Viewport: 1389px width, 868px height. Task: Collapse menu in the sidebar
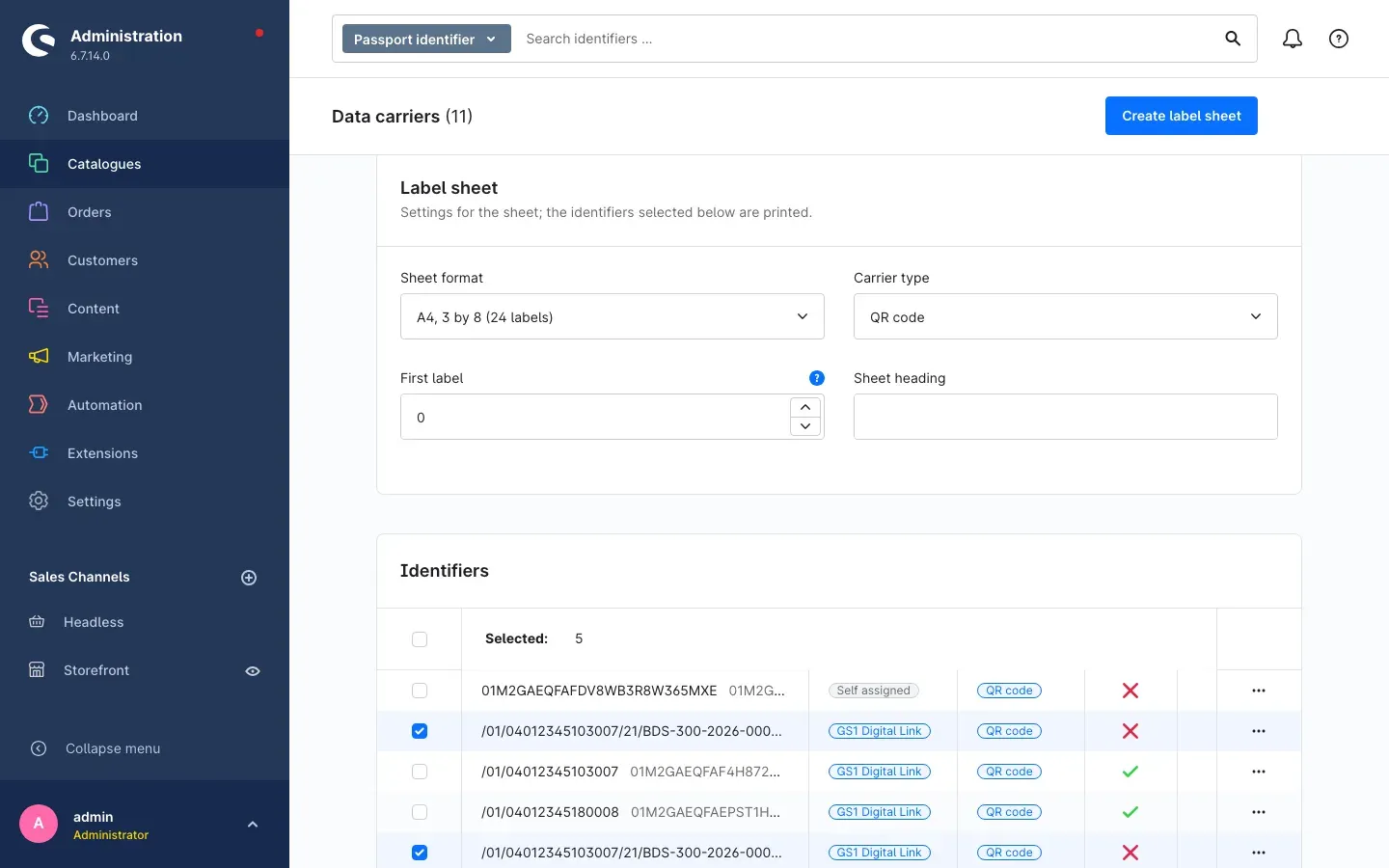point(113,748)
